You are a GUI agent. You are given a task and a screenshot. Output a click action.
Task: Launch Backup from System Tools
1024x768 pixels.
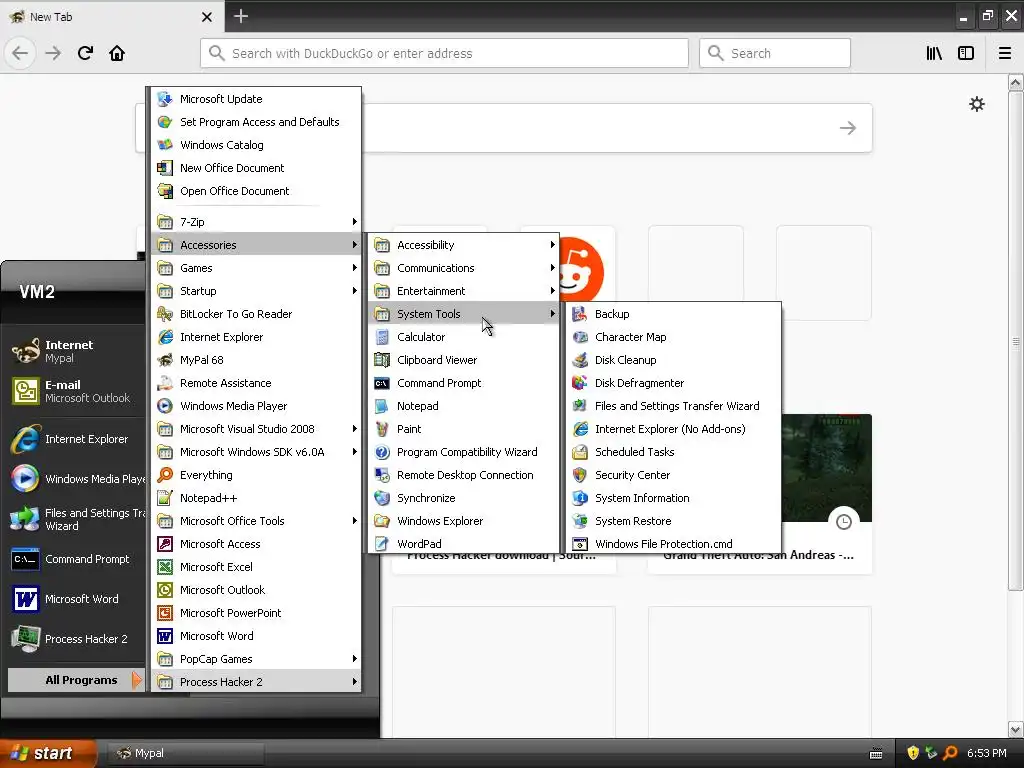(x=674, y=314)
